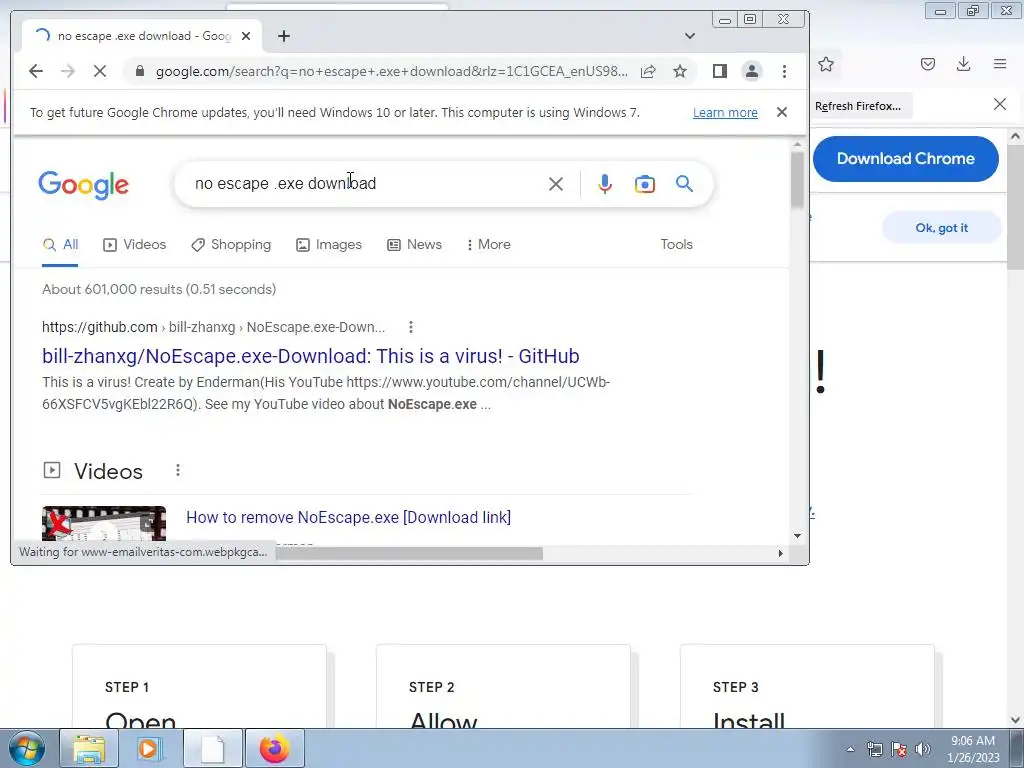This screenshot has height=768, width=1024.
Task: Submit search with magnifier icon
Action: pos(684,184)
